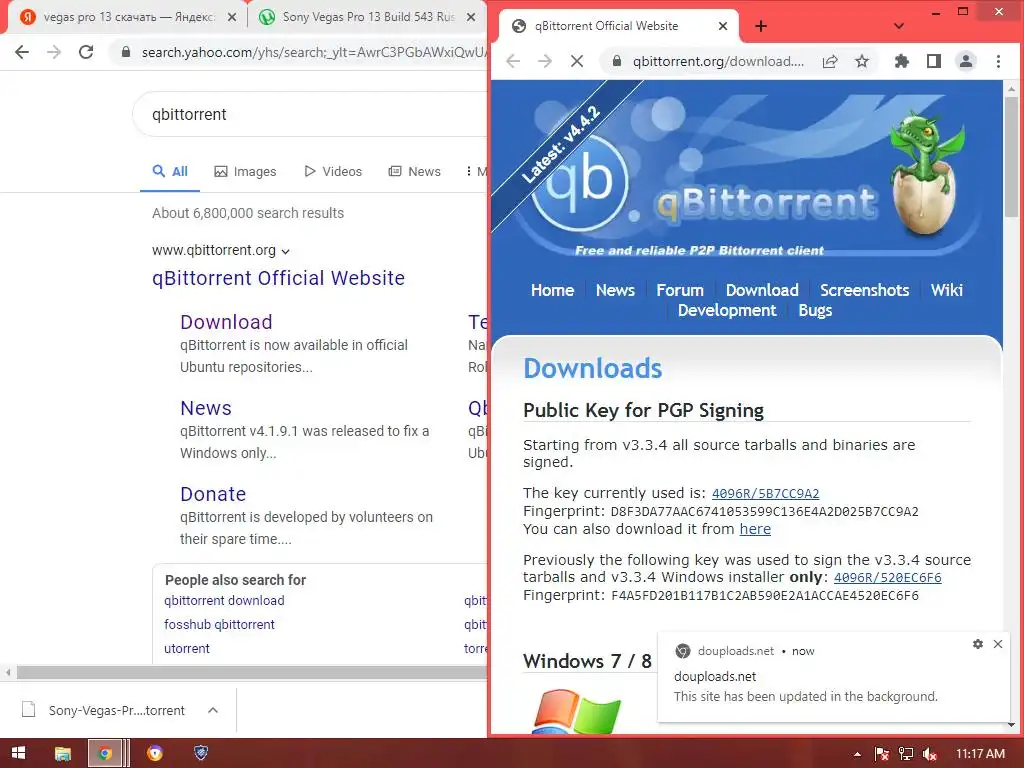Viewport: 1024px width, 768px height.
Task: Open the News sitelink under qBittorrent result
Action: (206, 408)
